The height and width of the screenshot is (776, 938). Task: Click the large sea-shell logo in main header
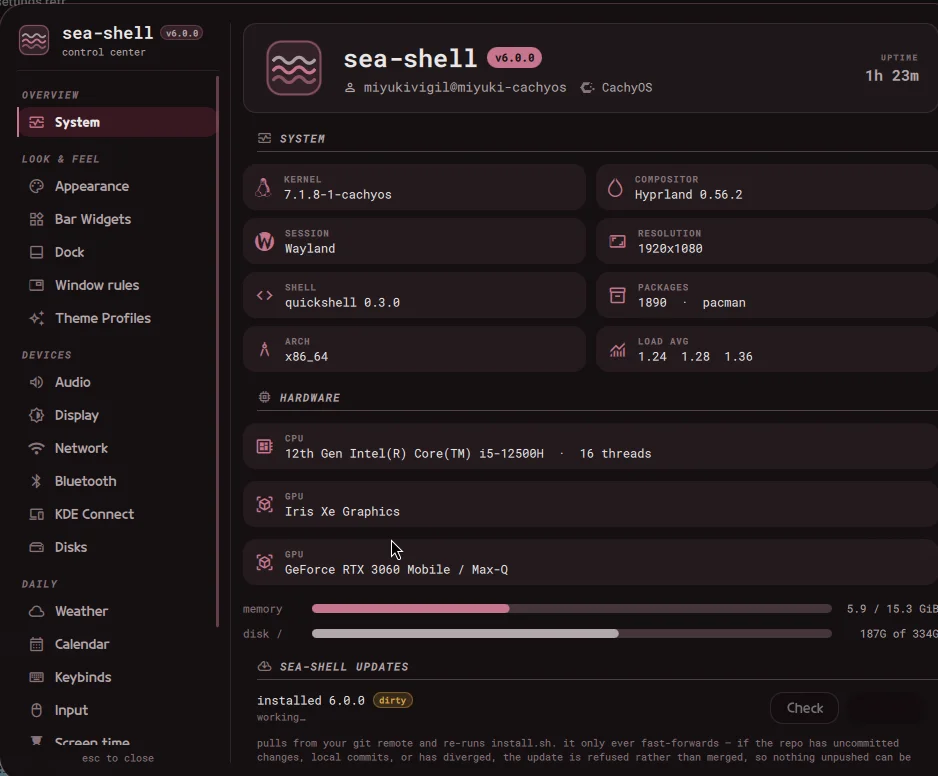(x=294, y=68)
